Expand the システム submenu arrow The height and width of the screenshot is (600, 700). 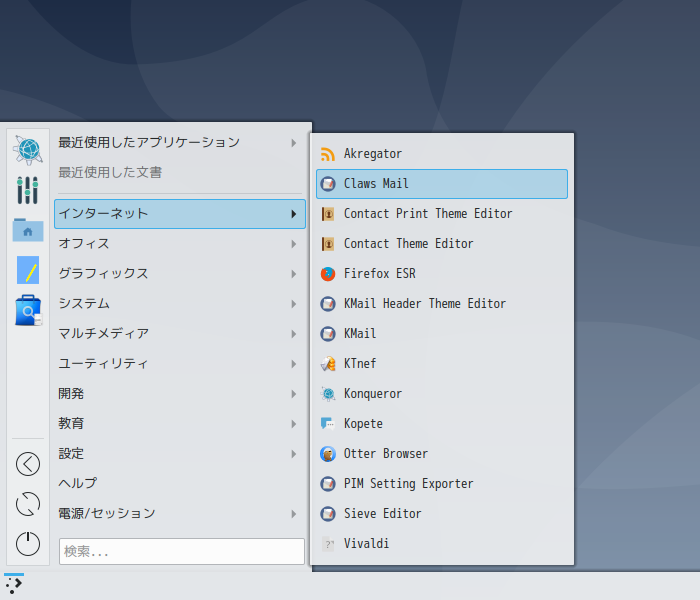click(294, 304)
